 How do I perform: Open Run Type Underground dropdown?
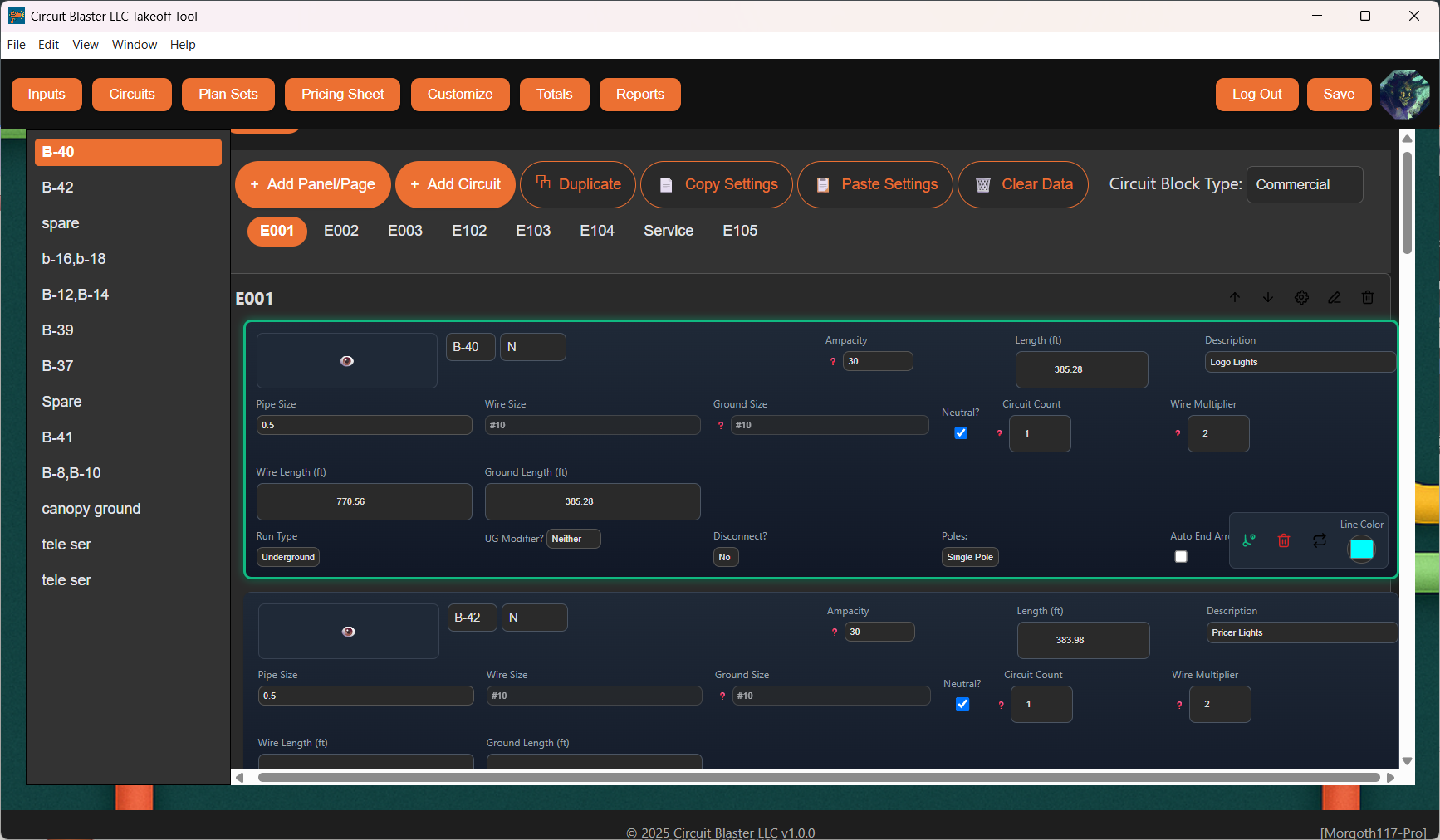[x=288, y=557]
